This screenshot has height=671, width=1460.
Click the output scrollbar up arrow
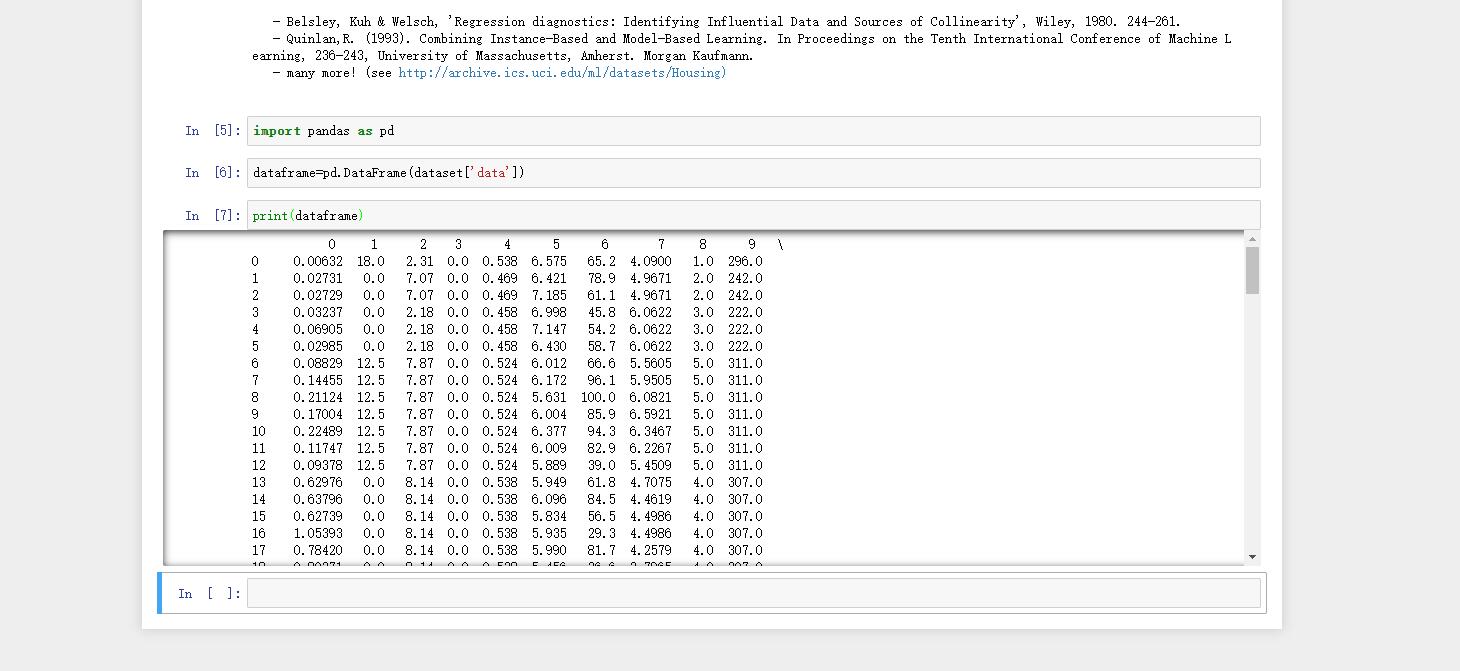(x=1252, y=239)
